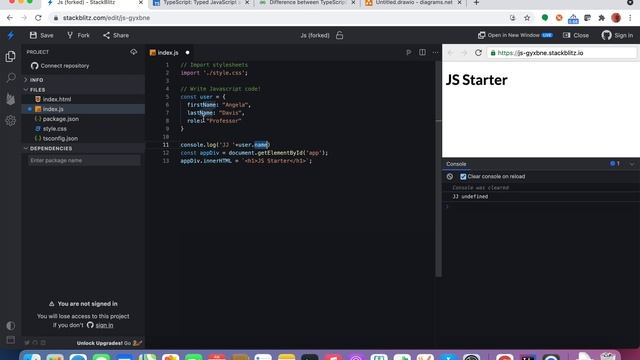Clear the console with the ban icon
Image resolution: width=640 pixels, height=360 pixels.
[450, 177]
